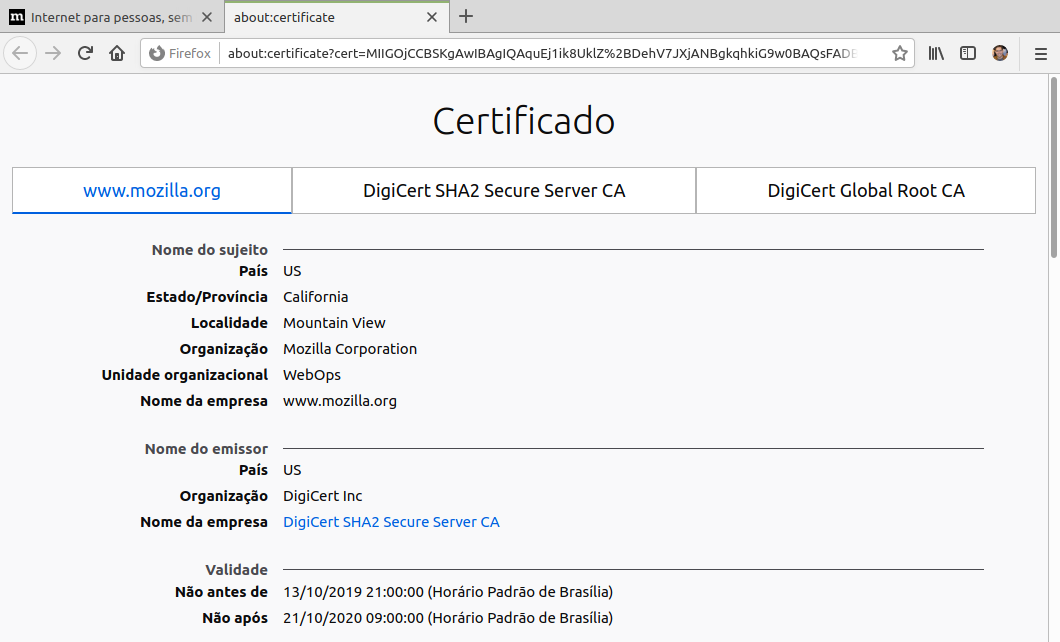Click the Nome do emissor section label
The height and width of the screenshot is (642, 1060).
coord(206,449)
